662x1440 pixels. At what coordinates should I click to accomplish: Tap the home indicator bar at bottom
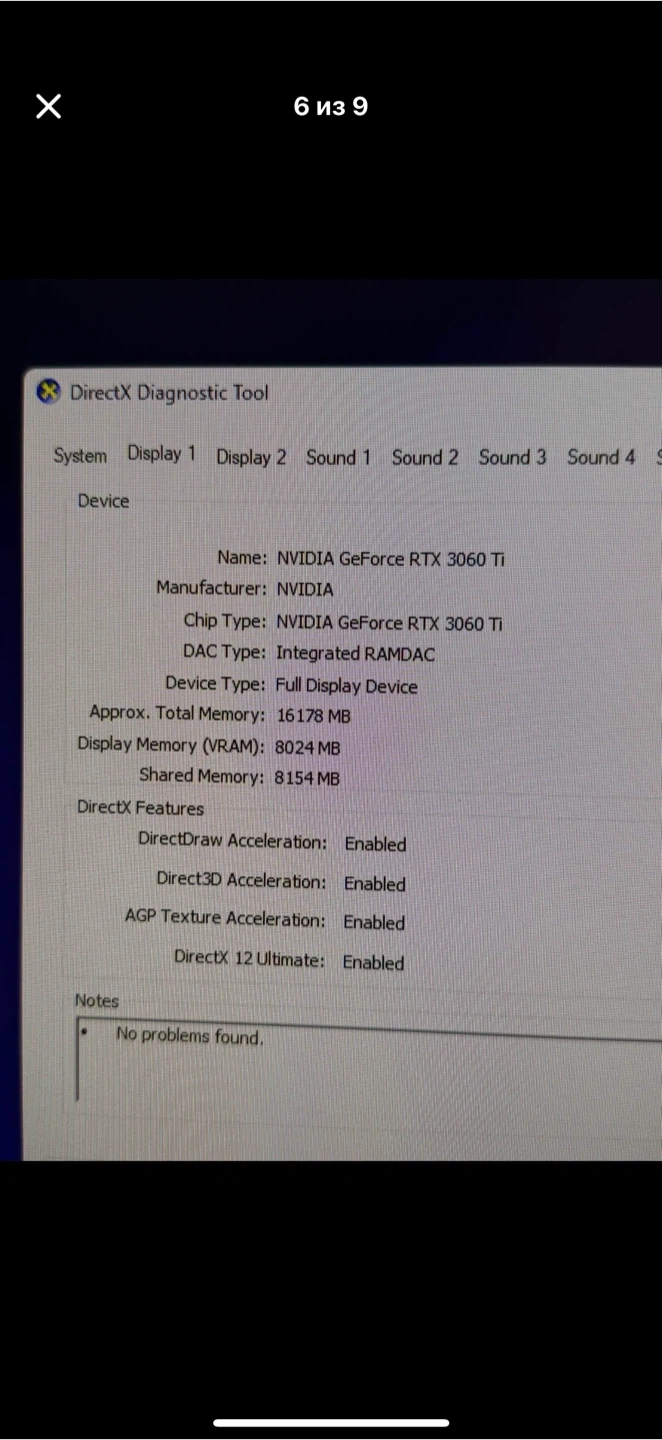(x=331, y=1422)
